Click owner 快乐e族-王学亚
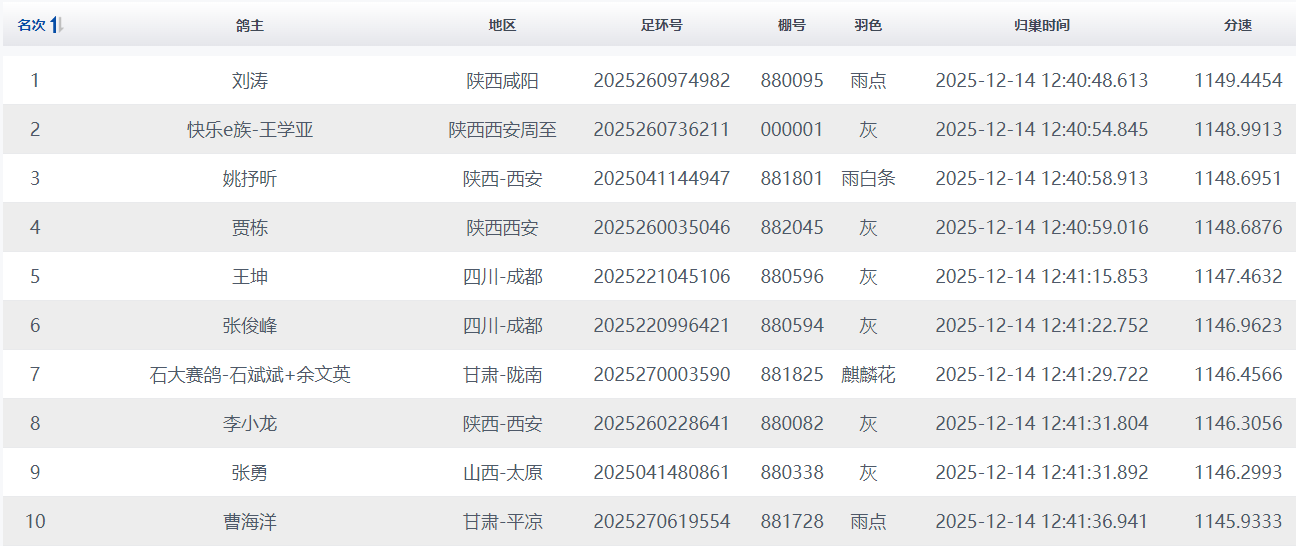1296x546 pixels. click(x=250, y=130)
